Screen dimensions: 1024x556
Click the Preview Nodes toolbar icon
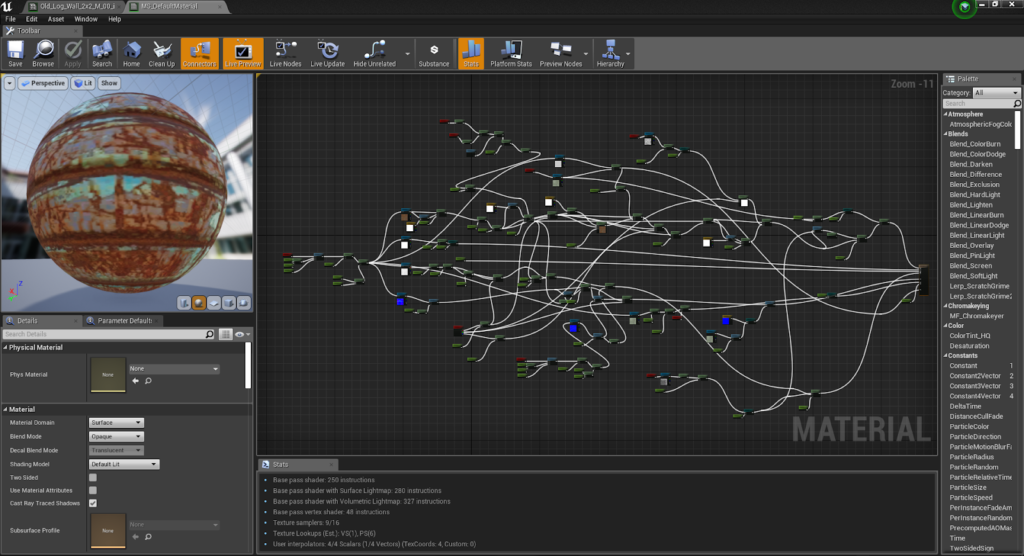(x=560, y=54)
